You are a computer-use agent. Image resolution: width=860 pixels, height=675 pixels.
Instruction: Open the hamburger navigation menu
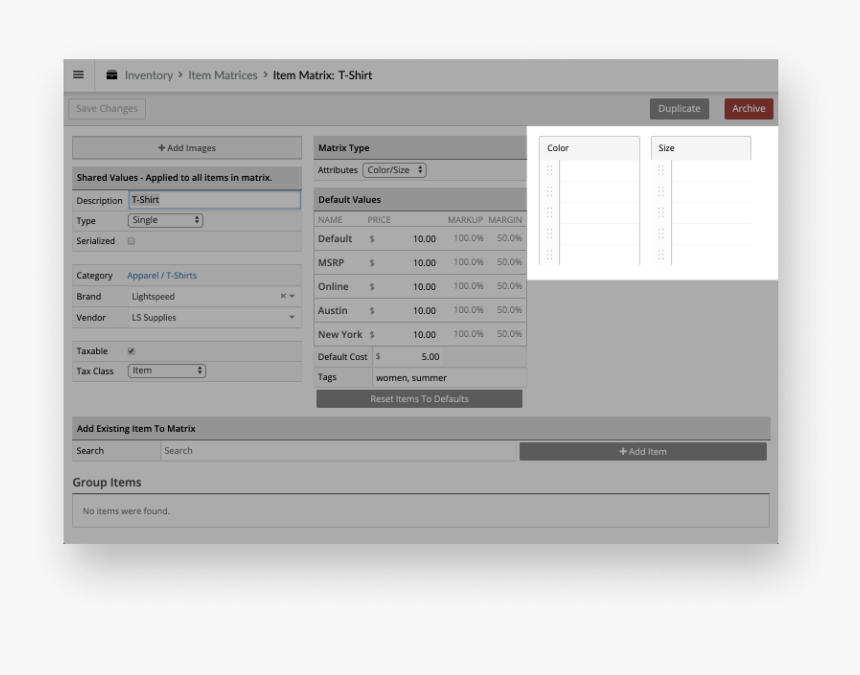pyautogui.click(x=78, y=75)
